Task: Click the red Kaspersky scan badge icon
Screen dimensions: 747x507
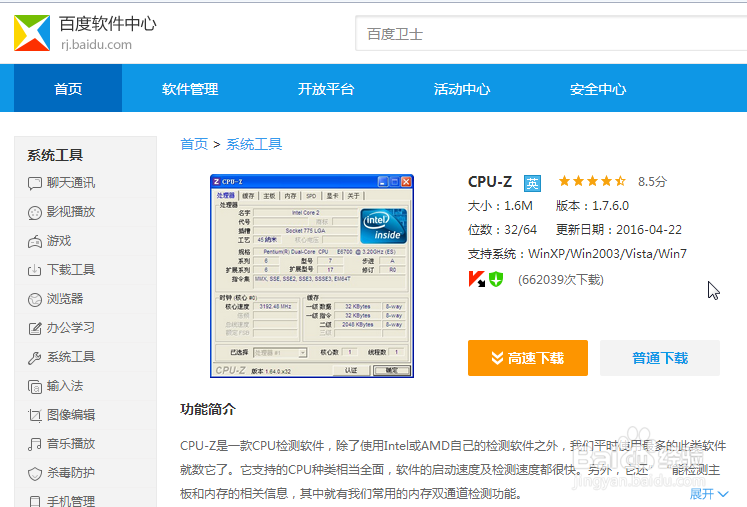Action: [476, 279]
